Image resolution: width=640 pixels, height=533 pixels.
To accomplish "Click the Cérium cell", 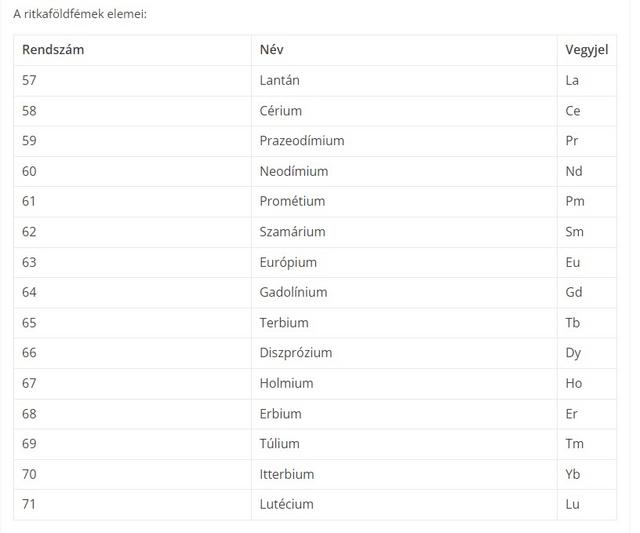I will (x=280, y=111).
